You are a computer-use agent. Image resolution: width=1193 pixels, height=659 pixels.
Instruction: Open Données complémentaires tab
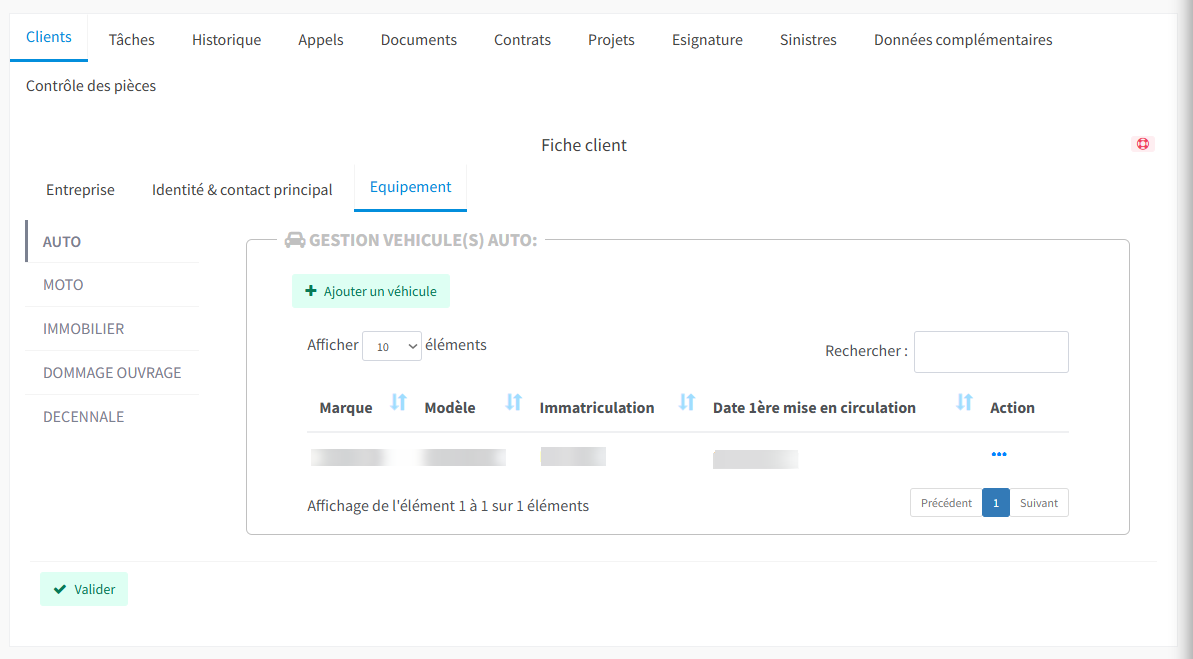tap(962, 40)
